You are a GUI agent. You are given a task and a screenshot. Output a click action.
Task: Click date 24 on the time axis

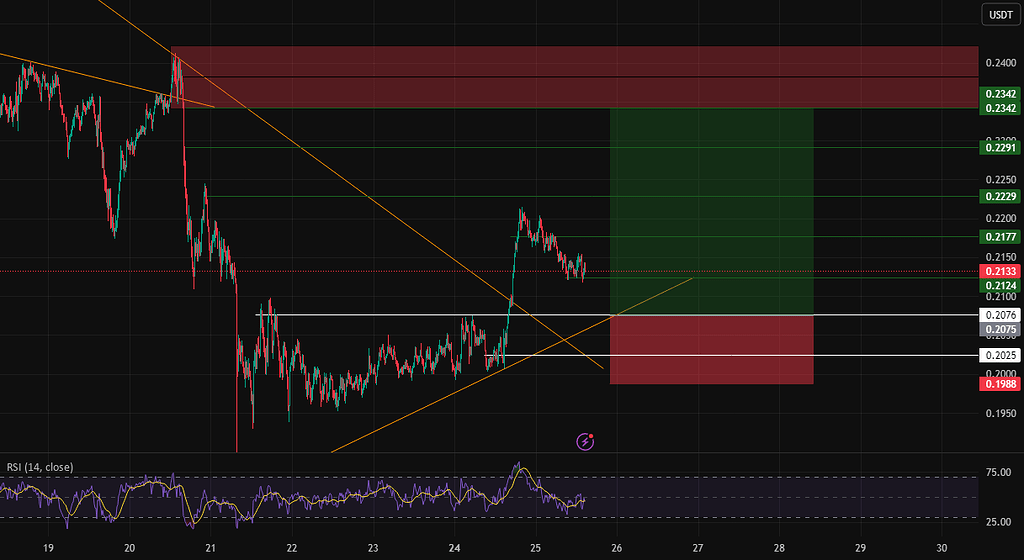click(x=455, y=548)
